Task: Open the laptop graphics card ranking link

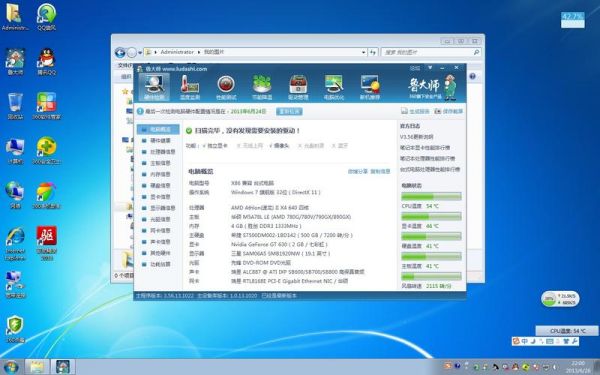Action: [x=425, y=147]
